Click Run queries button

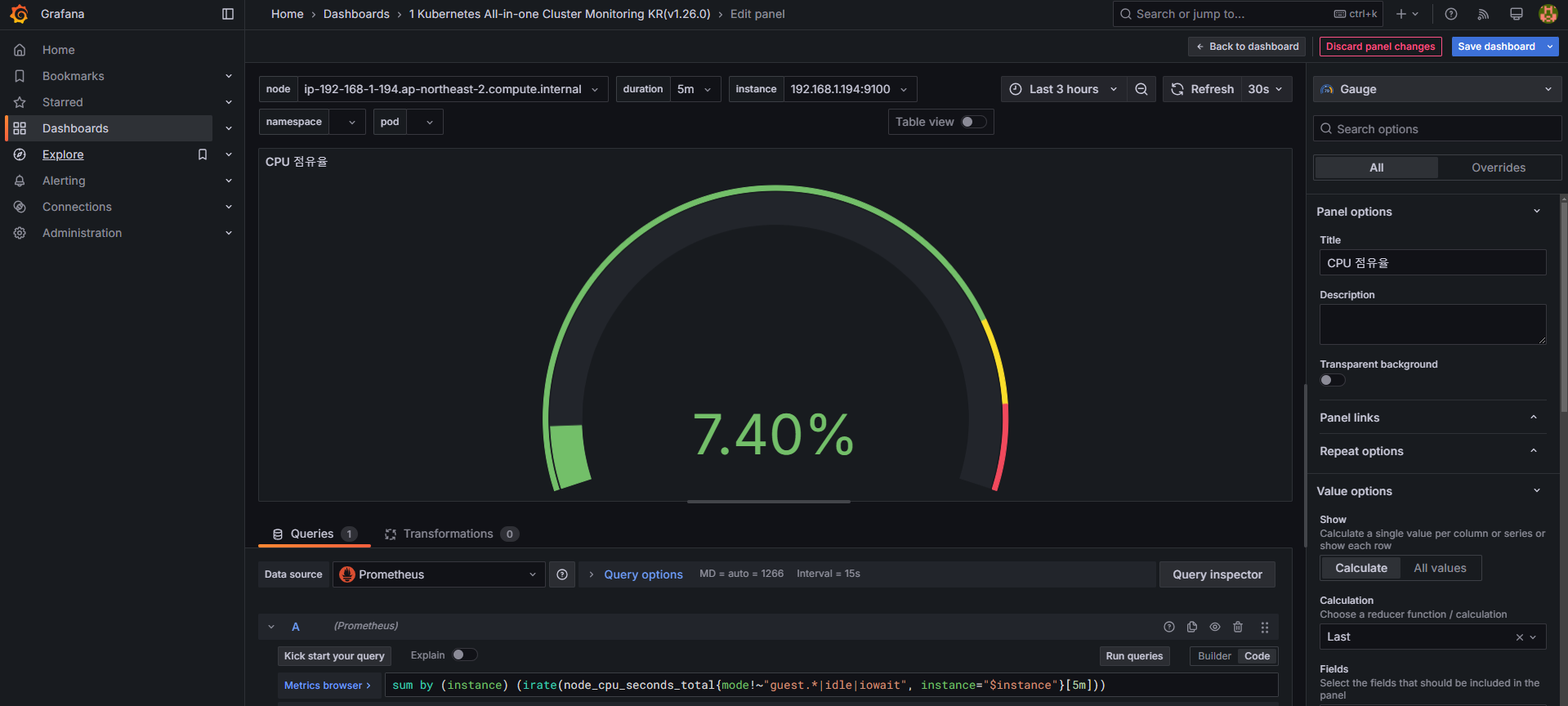[1134, 656]
